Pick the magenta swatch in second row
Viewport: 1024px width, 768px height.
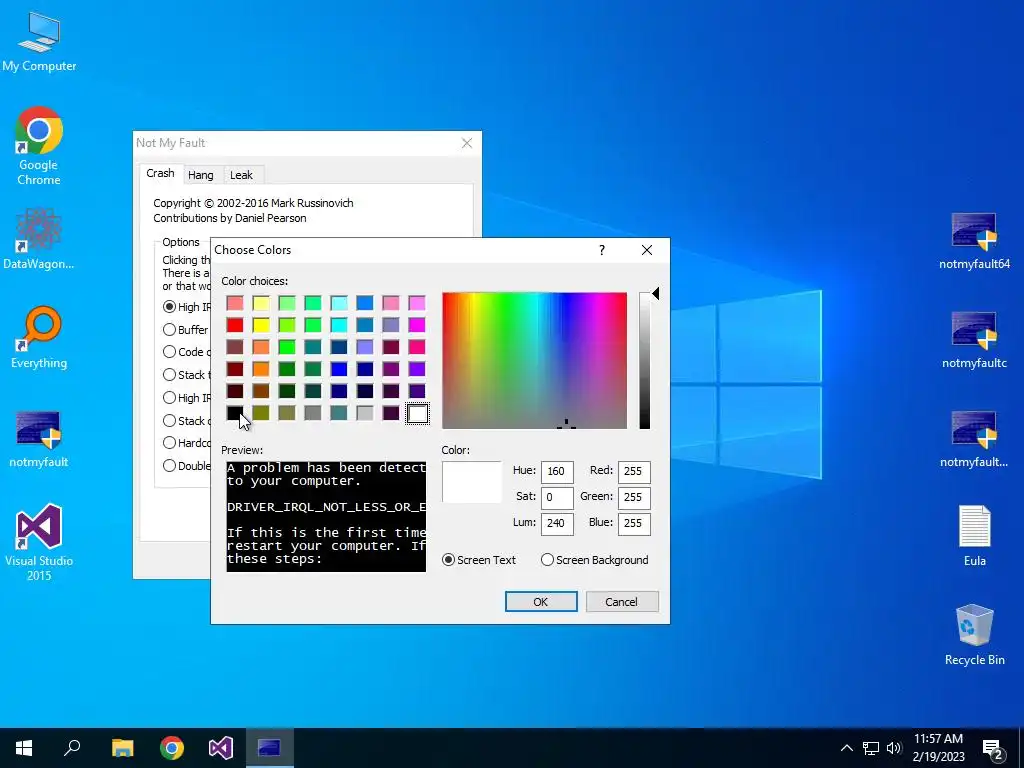click(x=417, y=325)
